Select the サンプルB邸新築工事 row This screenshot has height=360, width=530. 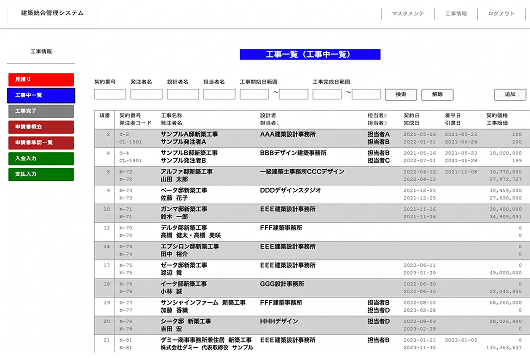point(312,157)
